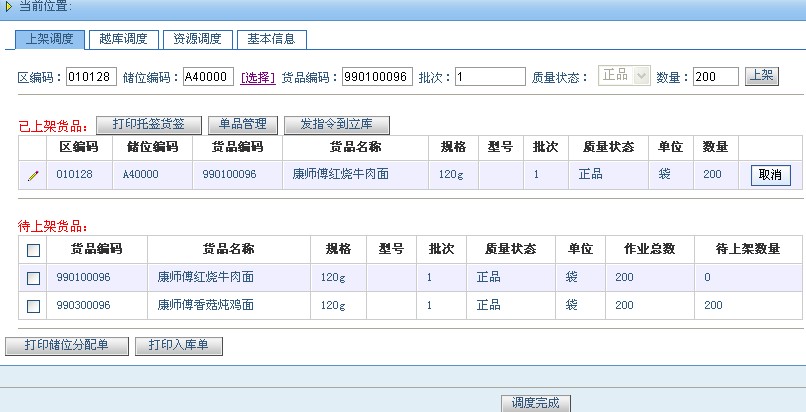Focus the 储位编码 input field

click(208, 77)
